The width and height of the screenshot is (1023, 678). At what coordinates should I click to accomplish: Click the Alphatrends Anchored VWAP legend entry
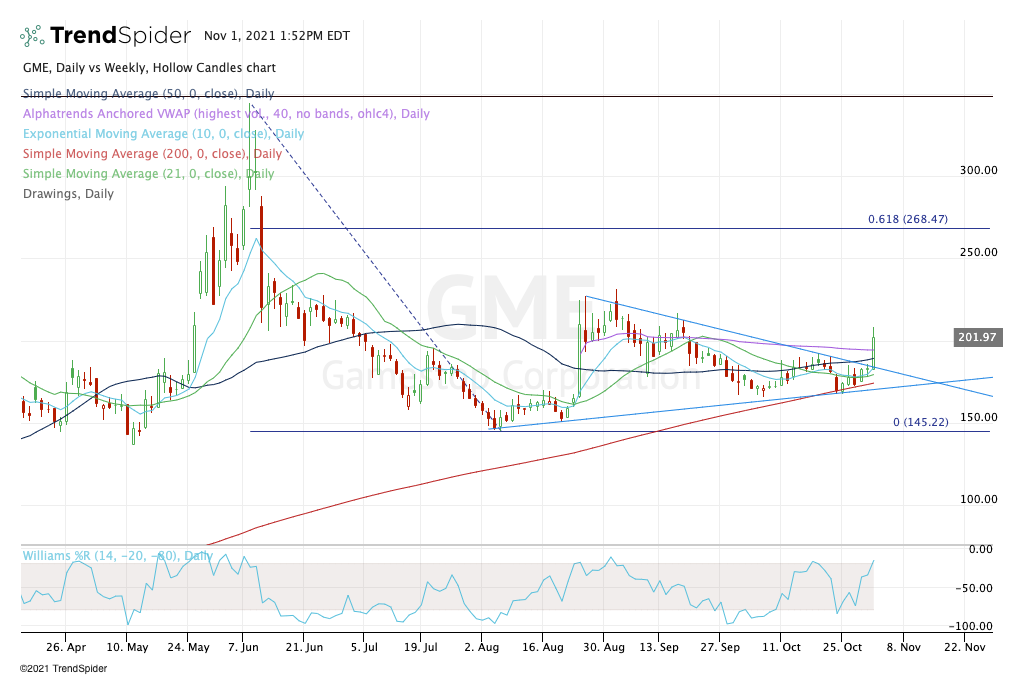[x=226, y=114]
